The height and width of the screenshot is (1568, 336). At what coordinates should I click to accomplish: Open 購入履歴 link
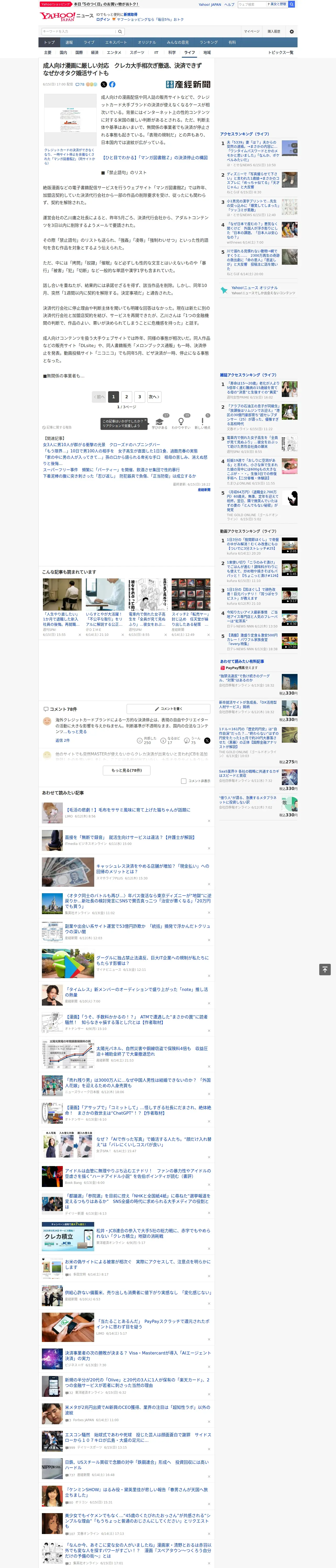(274, 32)
